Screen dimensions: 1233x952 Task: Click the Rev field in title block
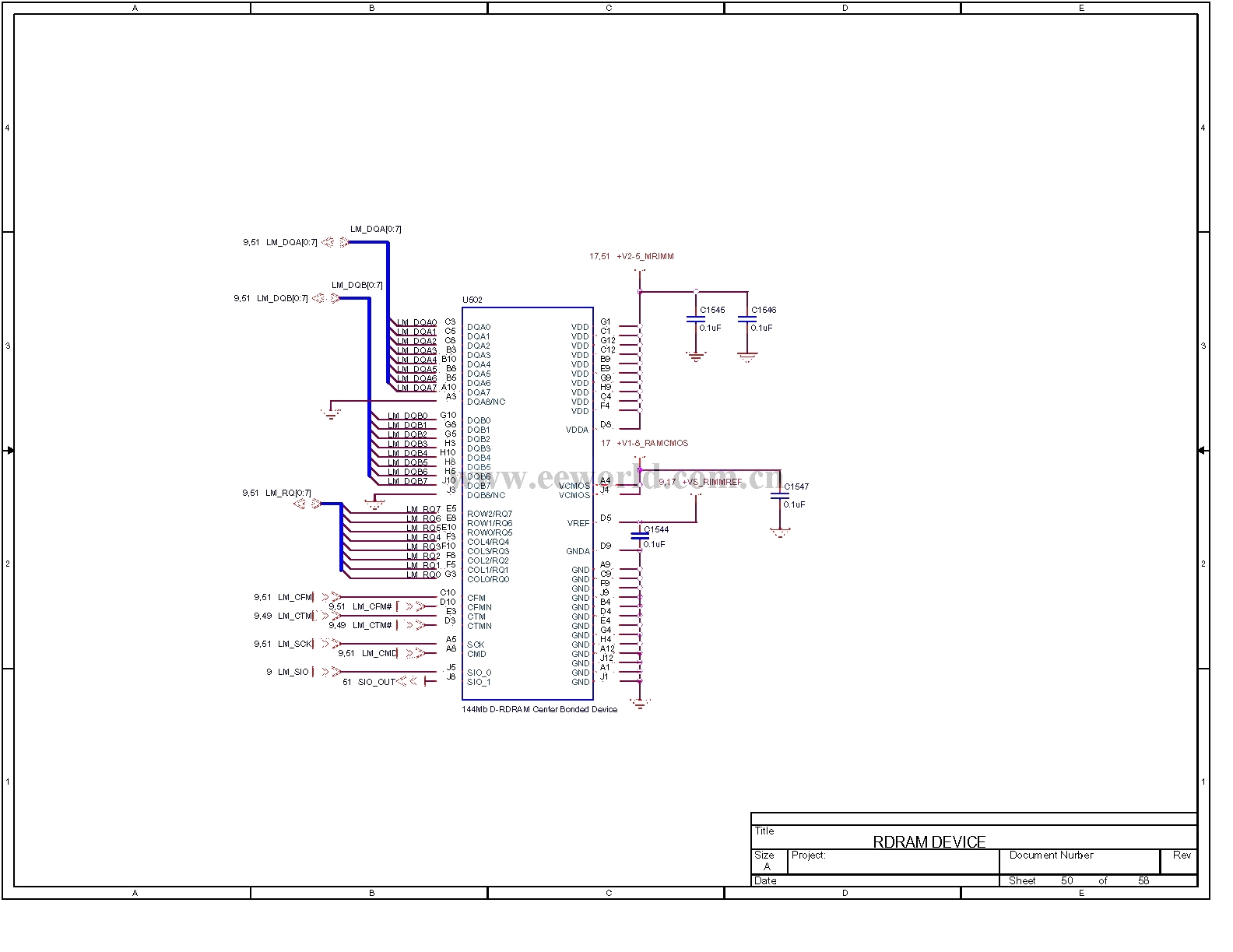point(1182,855)
